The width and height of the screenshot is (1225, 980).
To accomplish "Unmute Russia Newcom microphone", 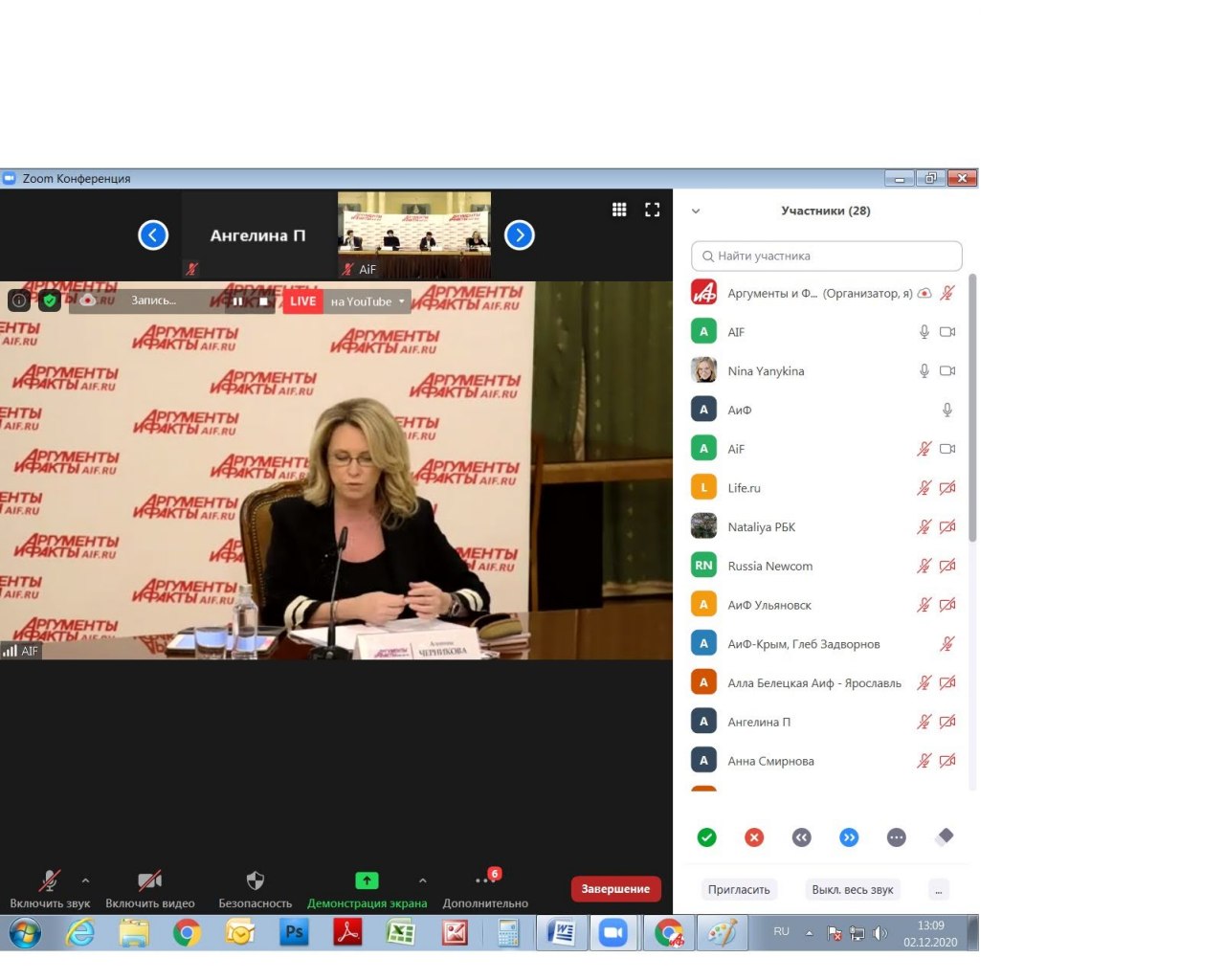I will (924, 566).
